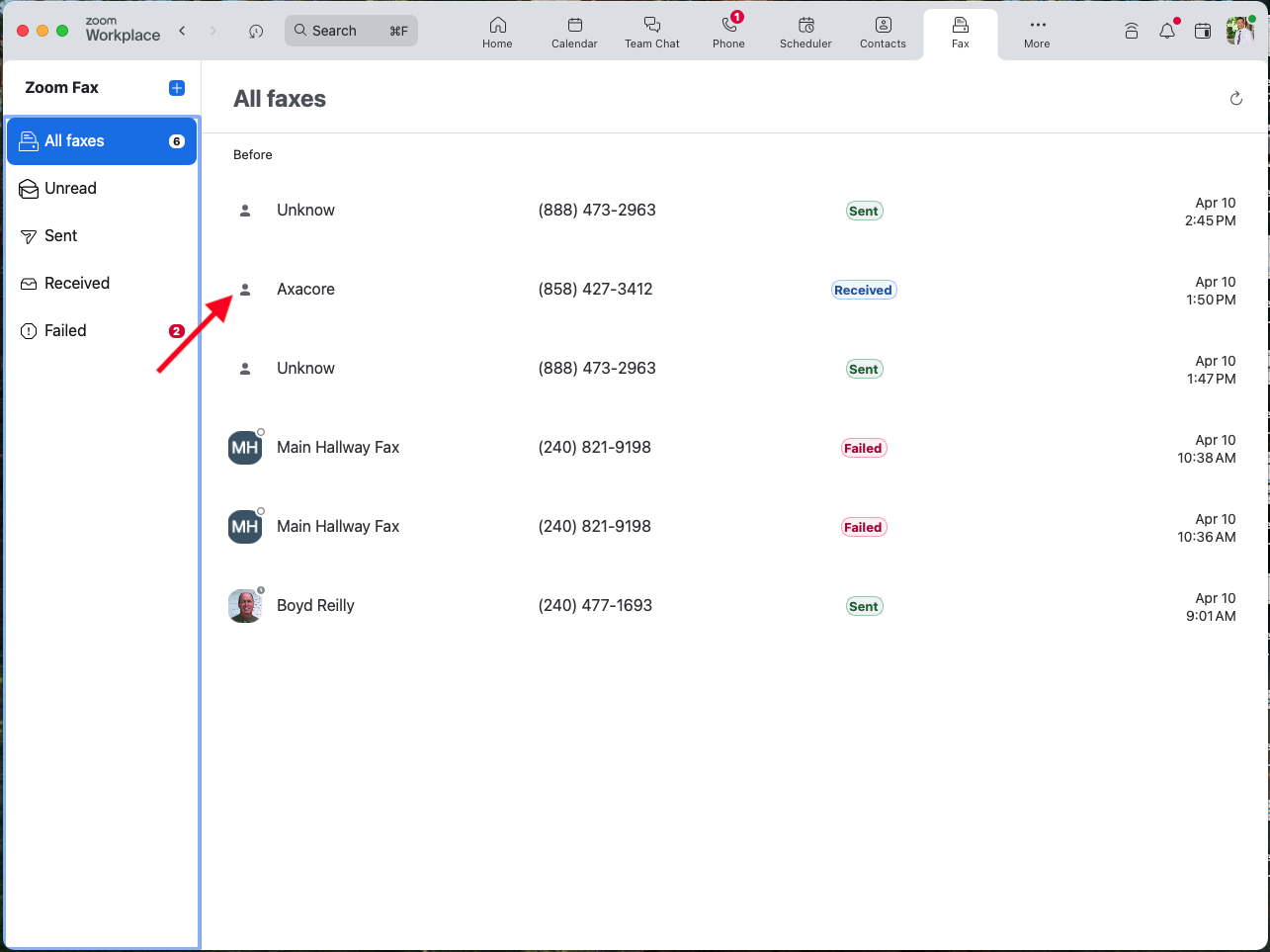Click Failed tag on 10:38 AM row
The image size is (1270, 952).
pos(864,448)
